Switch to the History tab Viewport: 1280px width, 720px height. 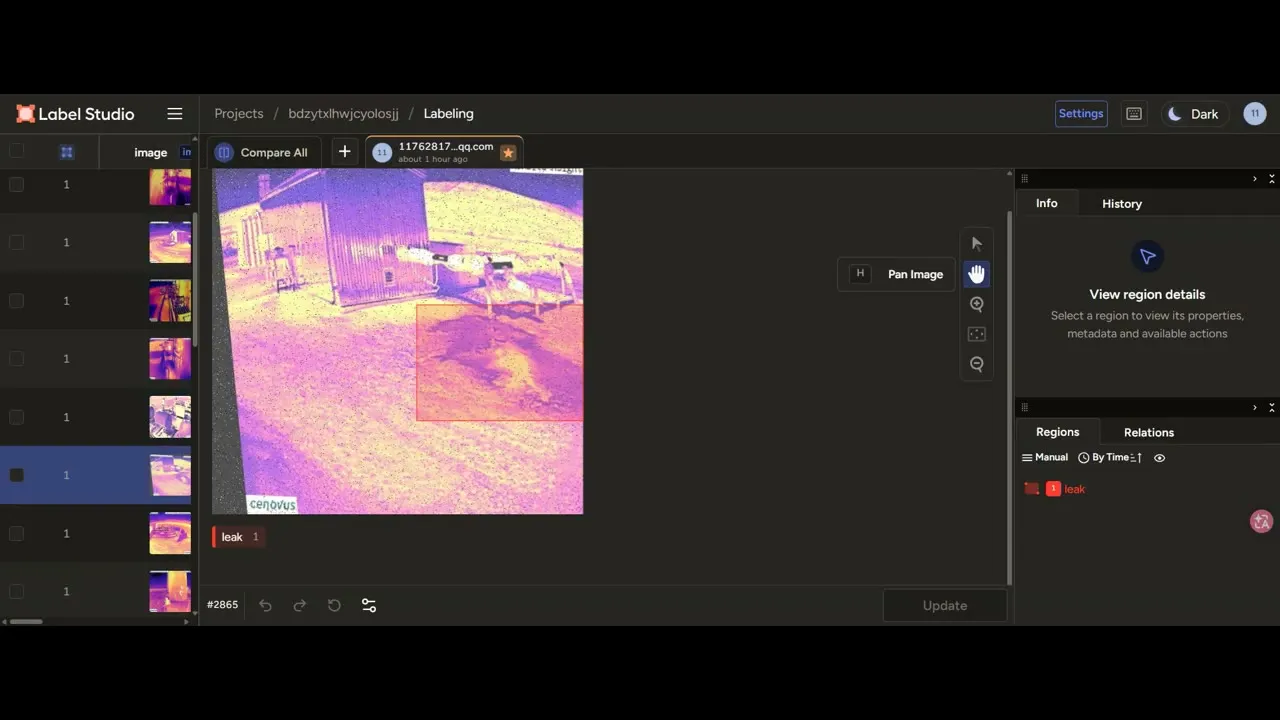click(x=1122, y=204)
